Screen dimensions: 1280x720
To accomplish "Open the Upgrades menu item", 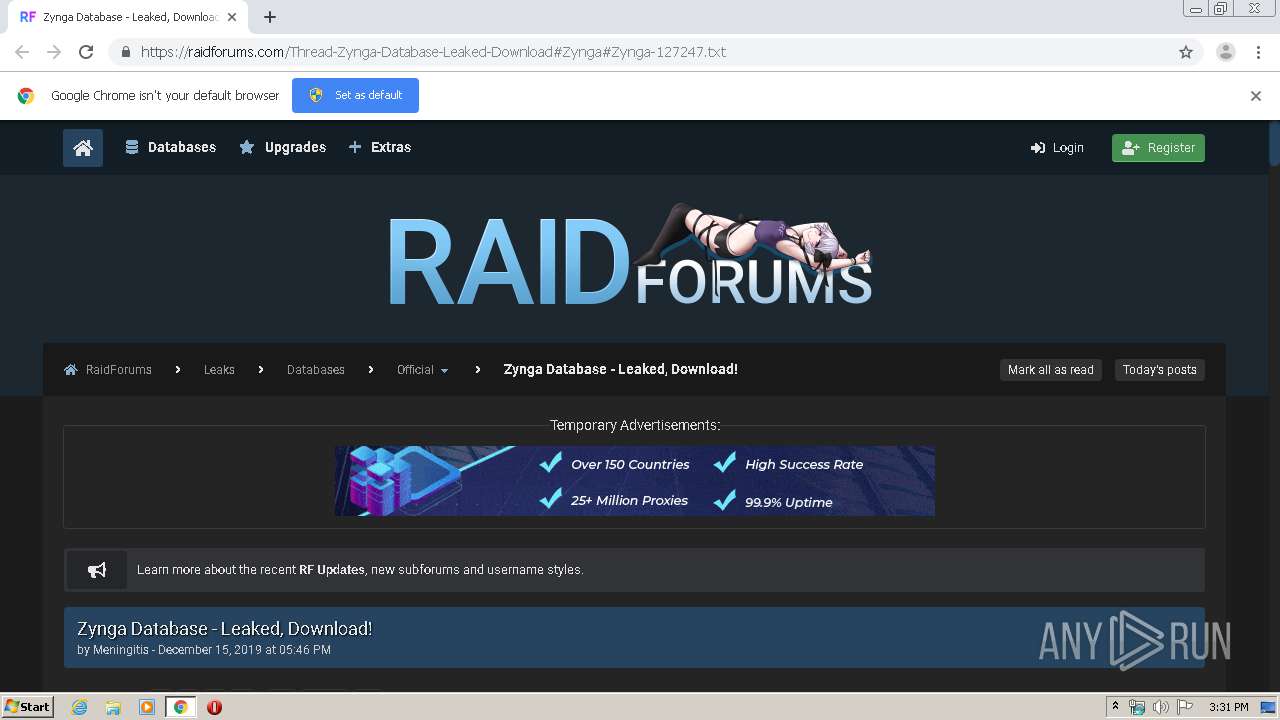I will [283, 147].
